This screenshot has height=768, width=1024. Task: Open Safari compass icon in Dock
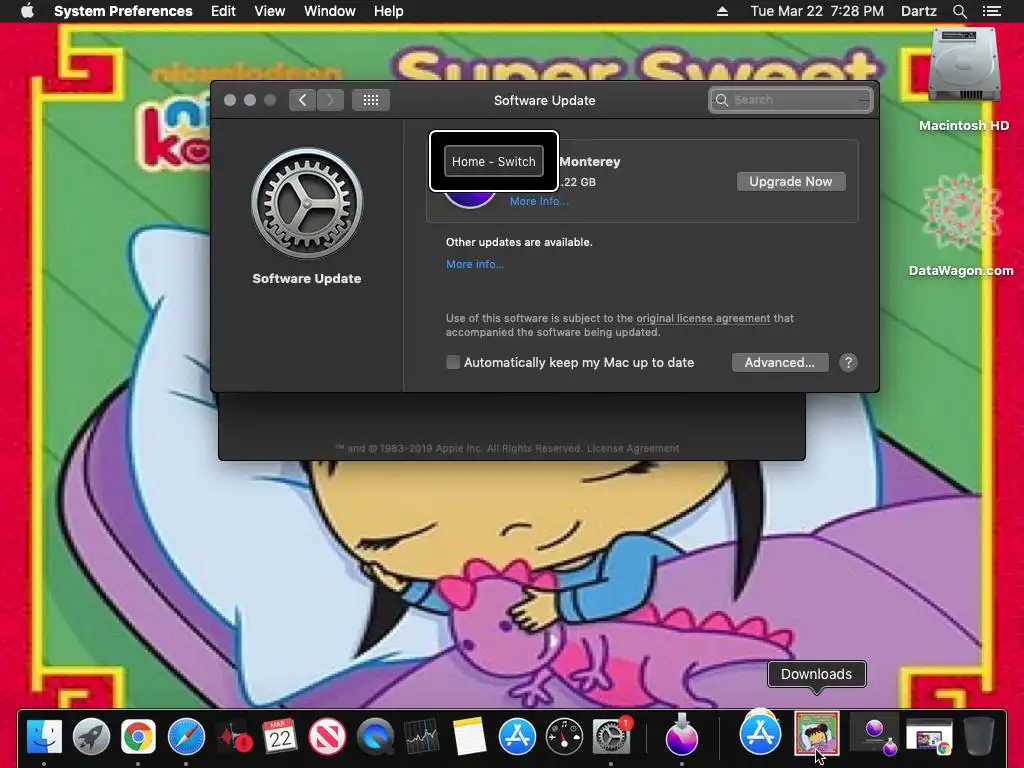coord(186,737)
